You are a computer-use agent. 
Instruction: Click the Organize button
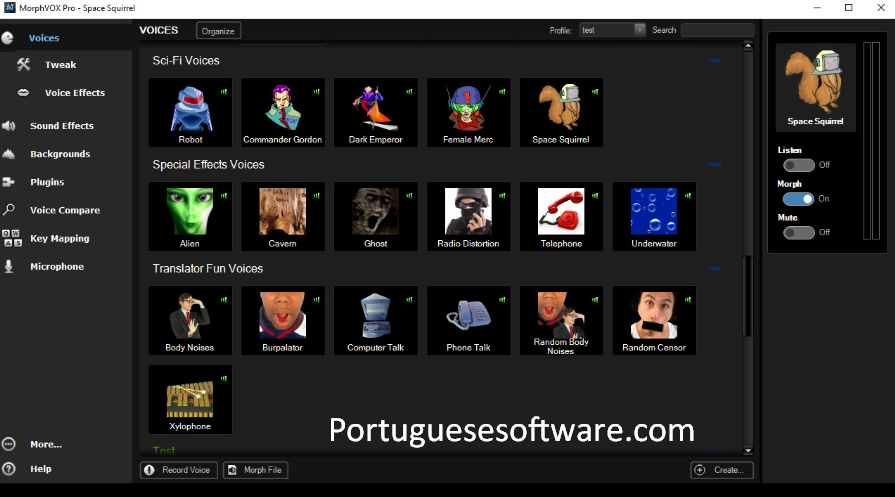pyautogui.click(x=218, y=31)
